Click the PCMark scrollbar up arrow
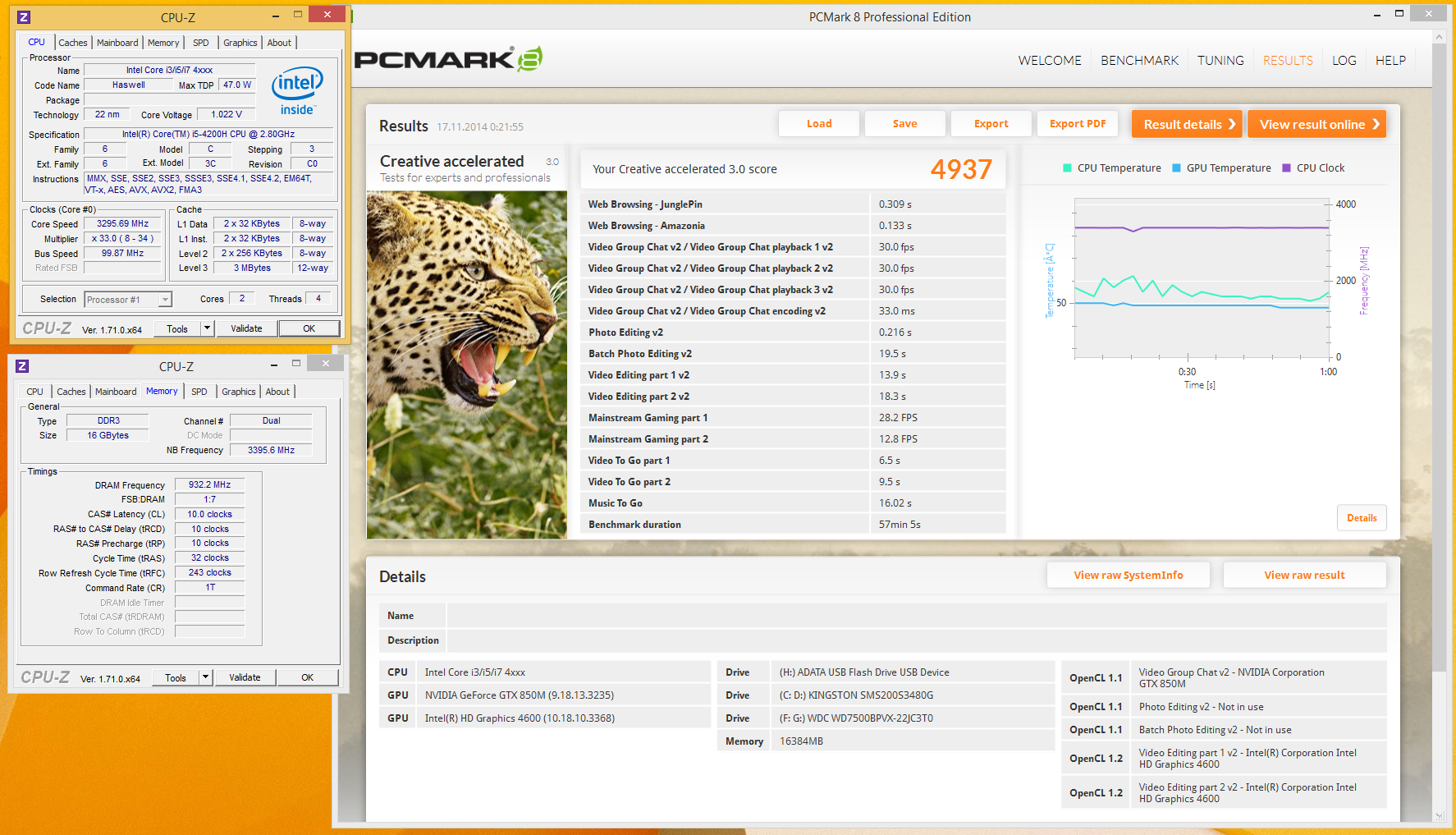Viewport: 1456px width, 835px height. 1439,37
